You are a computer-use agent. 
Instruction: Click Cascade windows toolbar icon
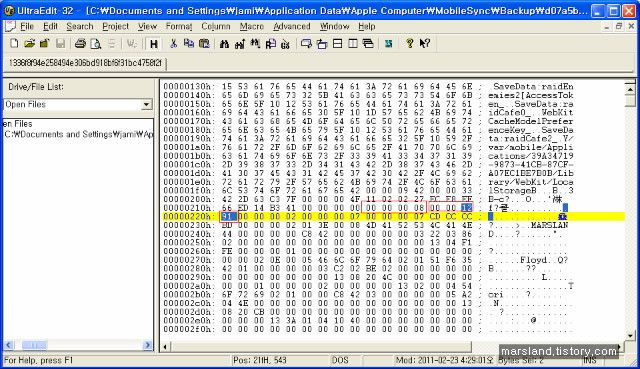pos(368,43)
